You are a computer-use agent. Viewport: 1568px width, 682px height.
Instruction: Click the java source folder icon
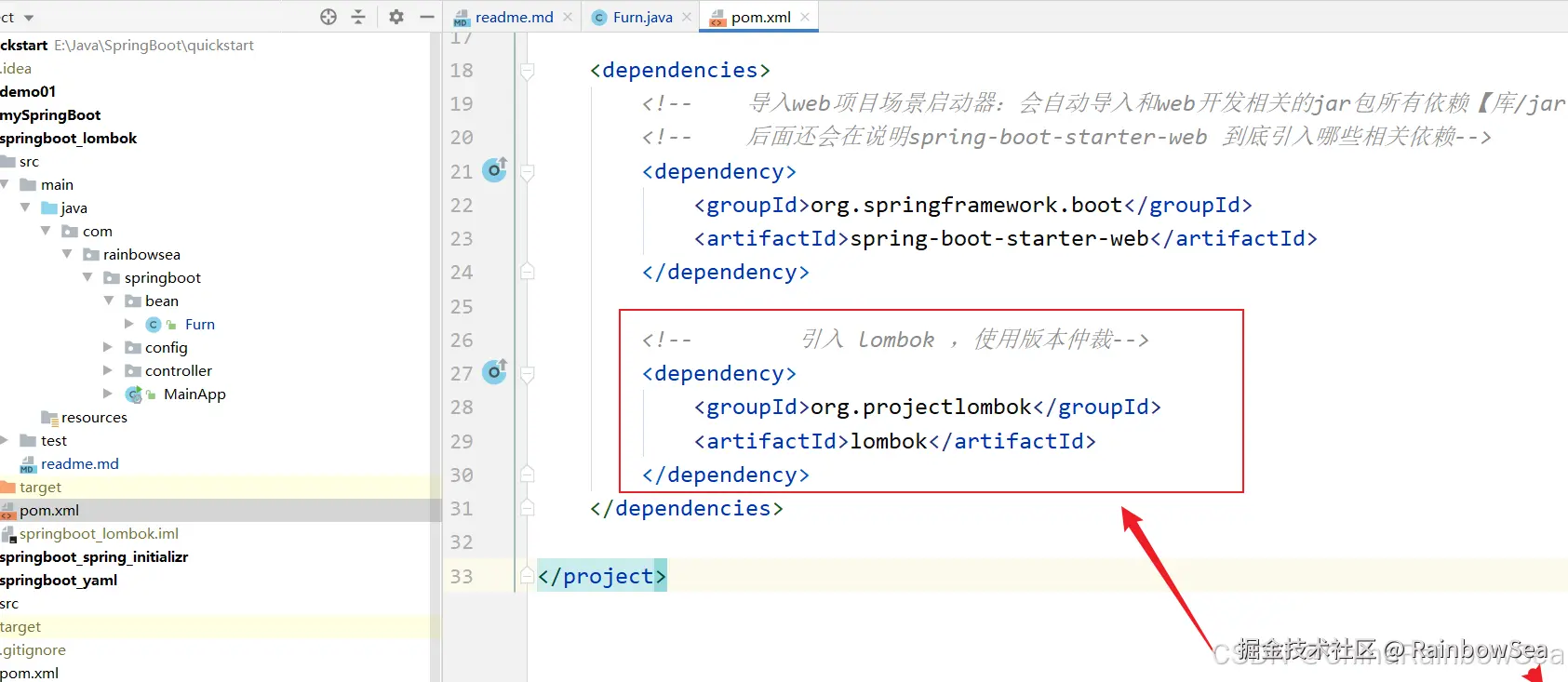tap(49, 207)
